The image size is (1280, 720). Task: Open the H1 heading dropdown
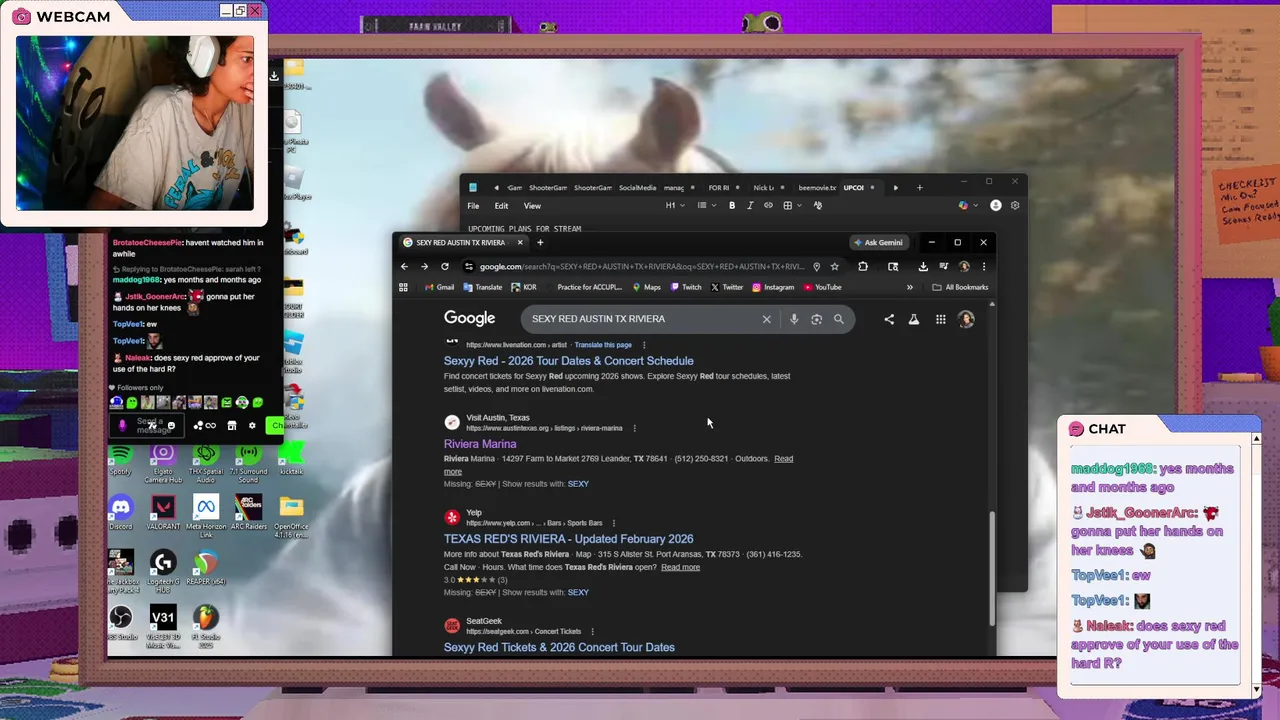point(676,206)
